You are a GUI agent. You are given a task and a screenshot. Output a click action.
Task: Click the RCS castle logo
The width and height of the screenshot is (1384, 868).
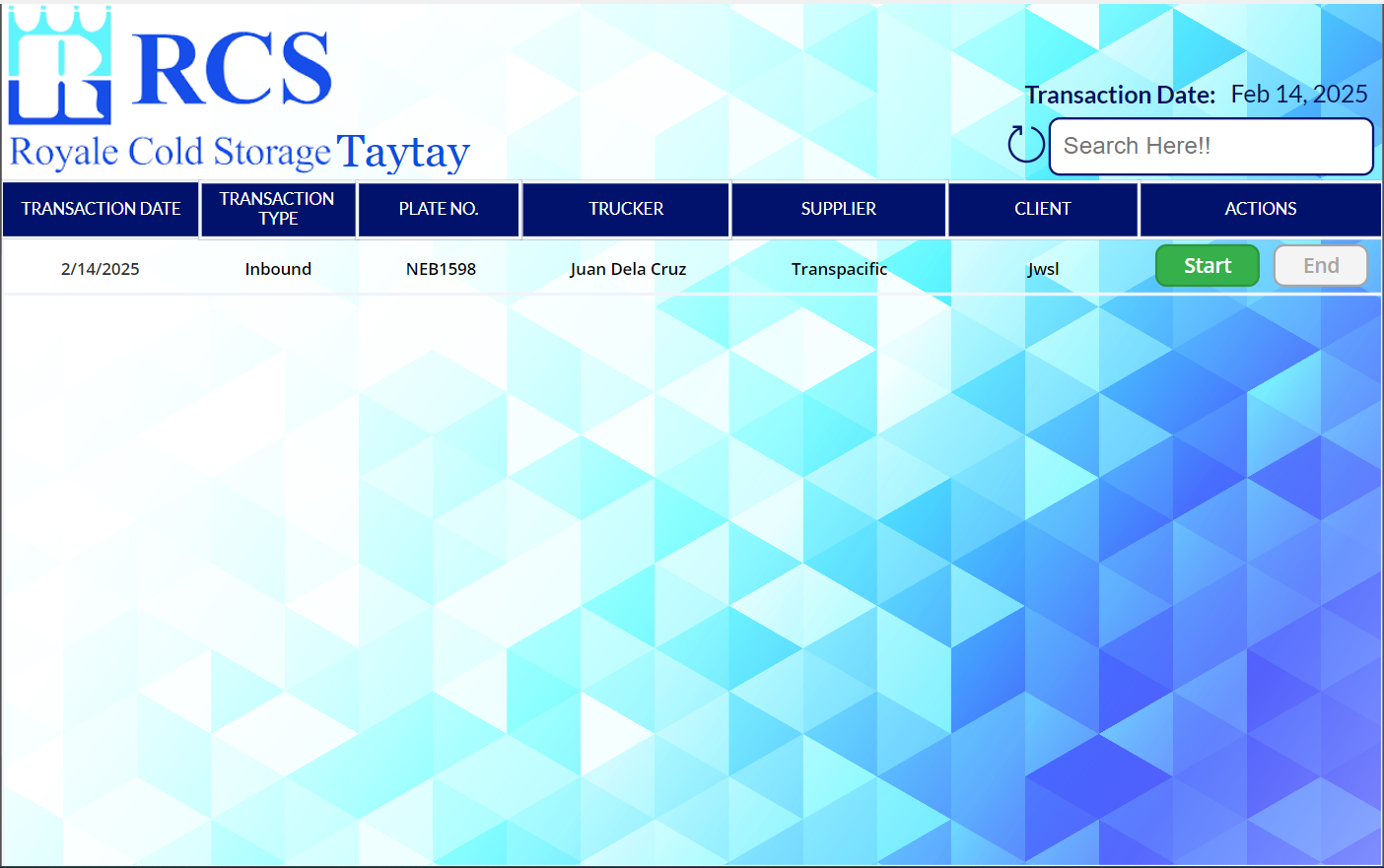coord(59,65)
